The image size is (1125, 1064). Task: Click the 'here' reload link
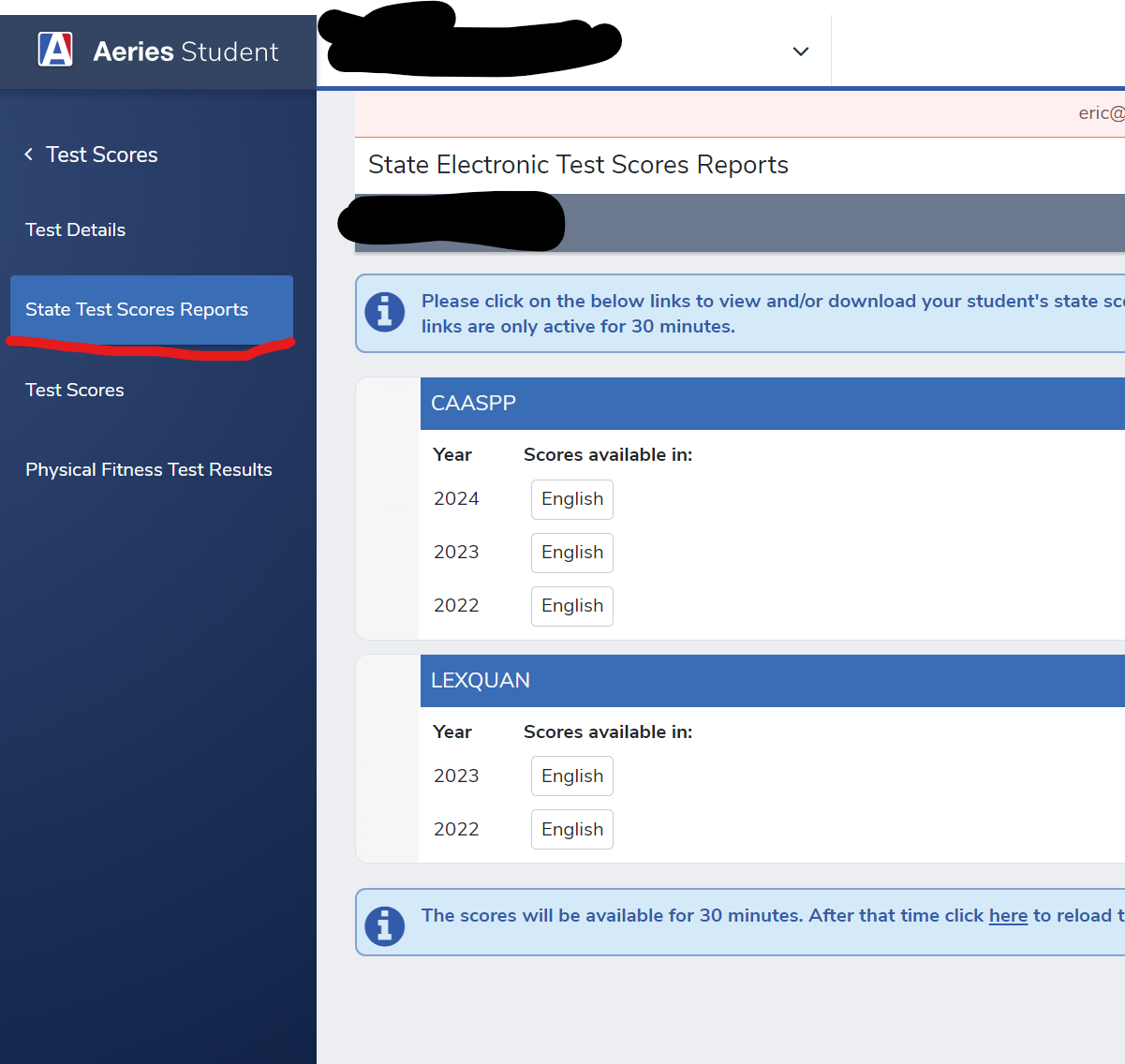pyautogui.click(x=1008, y=916)
